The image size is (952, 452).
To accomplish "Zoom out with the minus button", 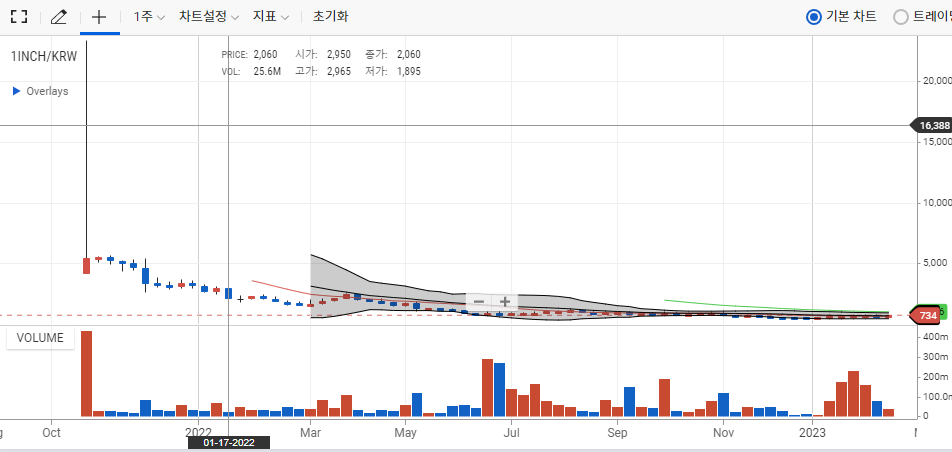I will pos(479,301).
